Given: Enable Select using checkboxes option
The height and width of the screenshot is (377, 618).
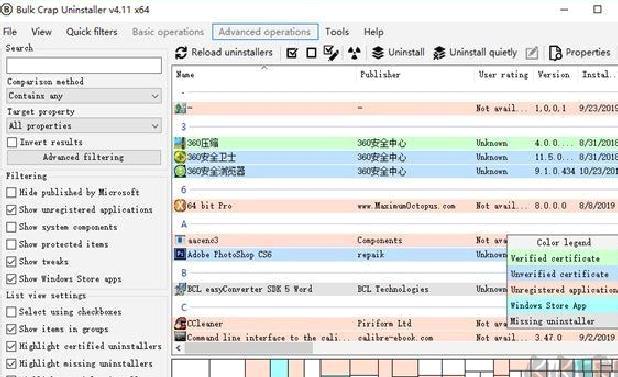Looking at the screenshot, I should 11,312.
